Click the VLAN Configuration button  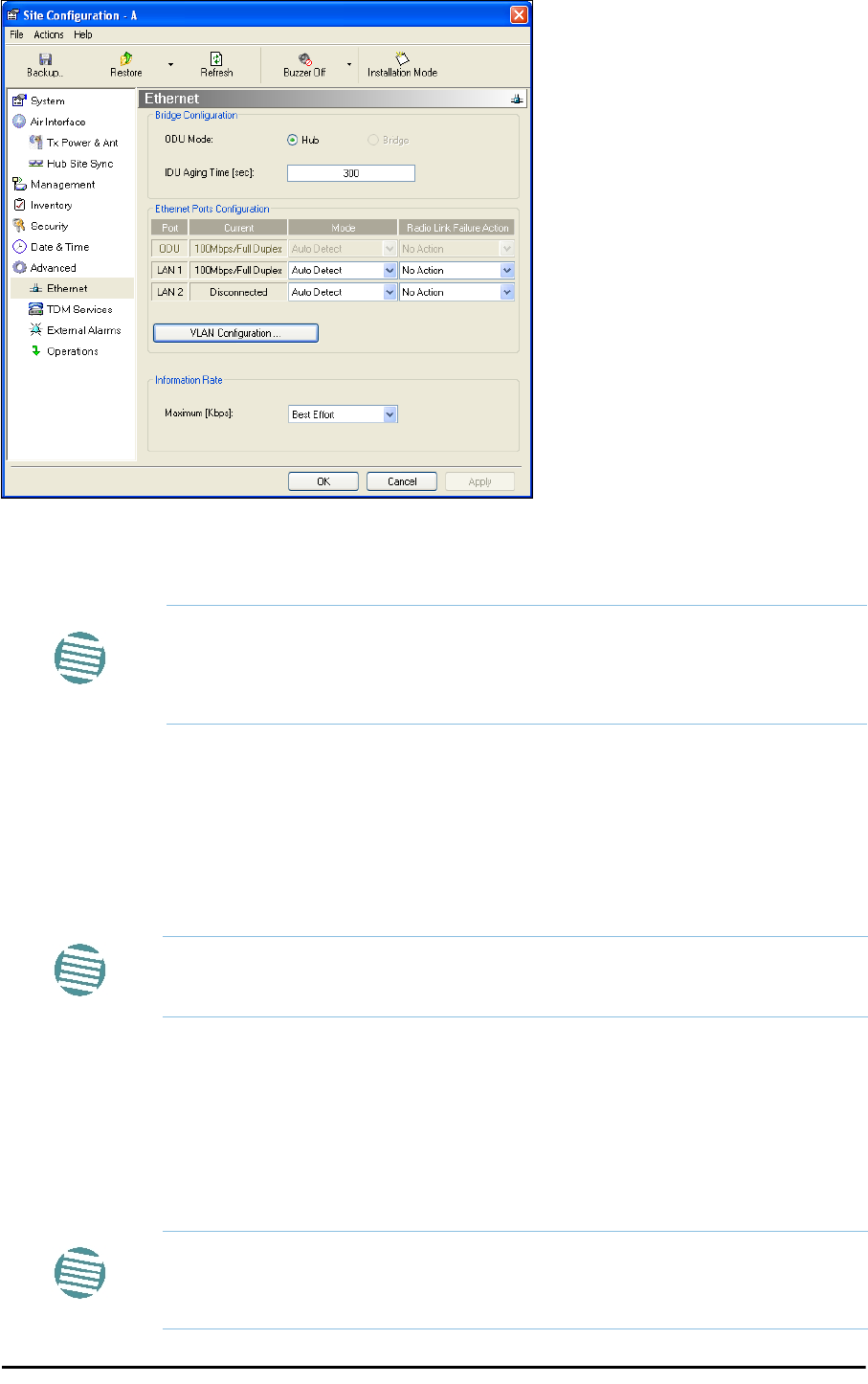(235, 333)
